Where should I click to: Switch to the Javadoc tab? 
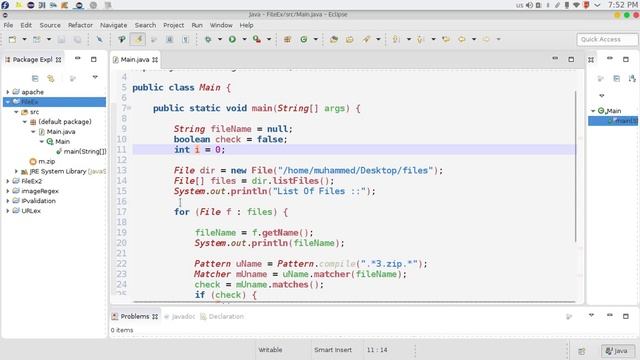(x=180, y=316)
